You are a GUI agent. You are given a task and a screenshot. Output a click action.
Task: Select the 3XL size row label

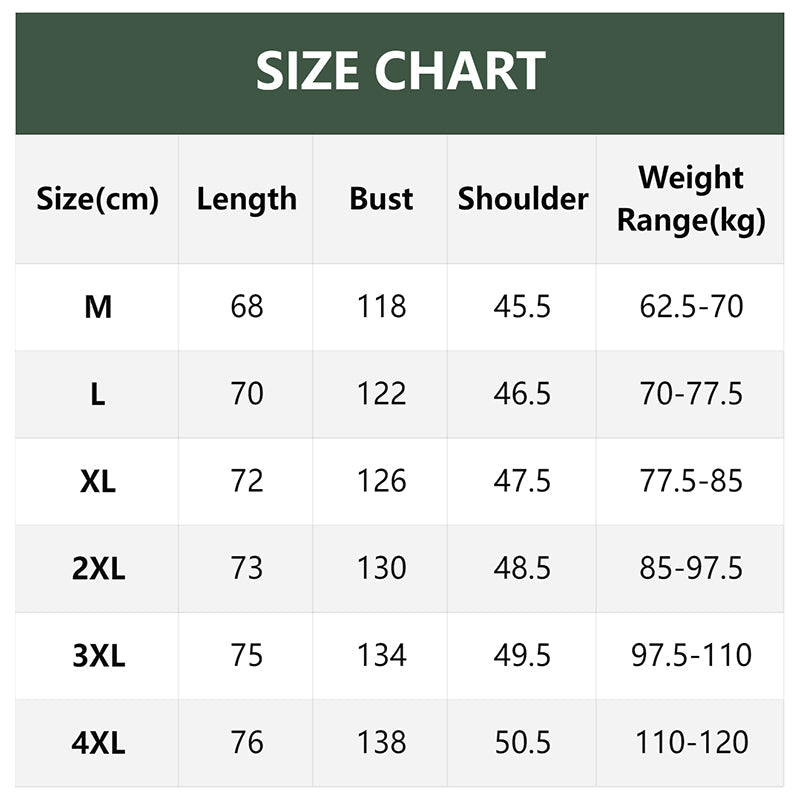(x=97, y=655)
